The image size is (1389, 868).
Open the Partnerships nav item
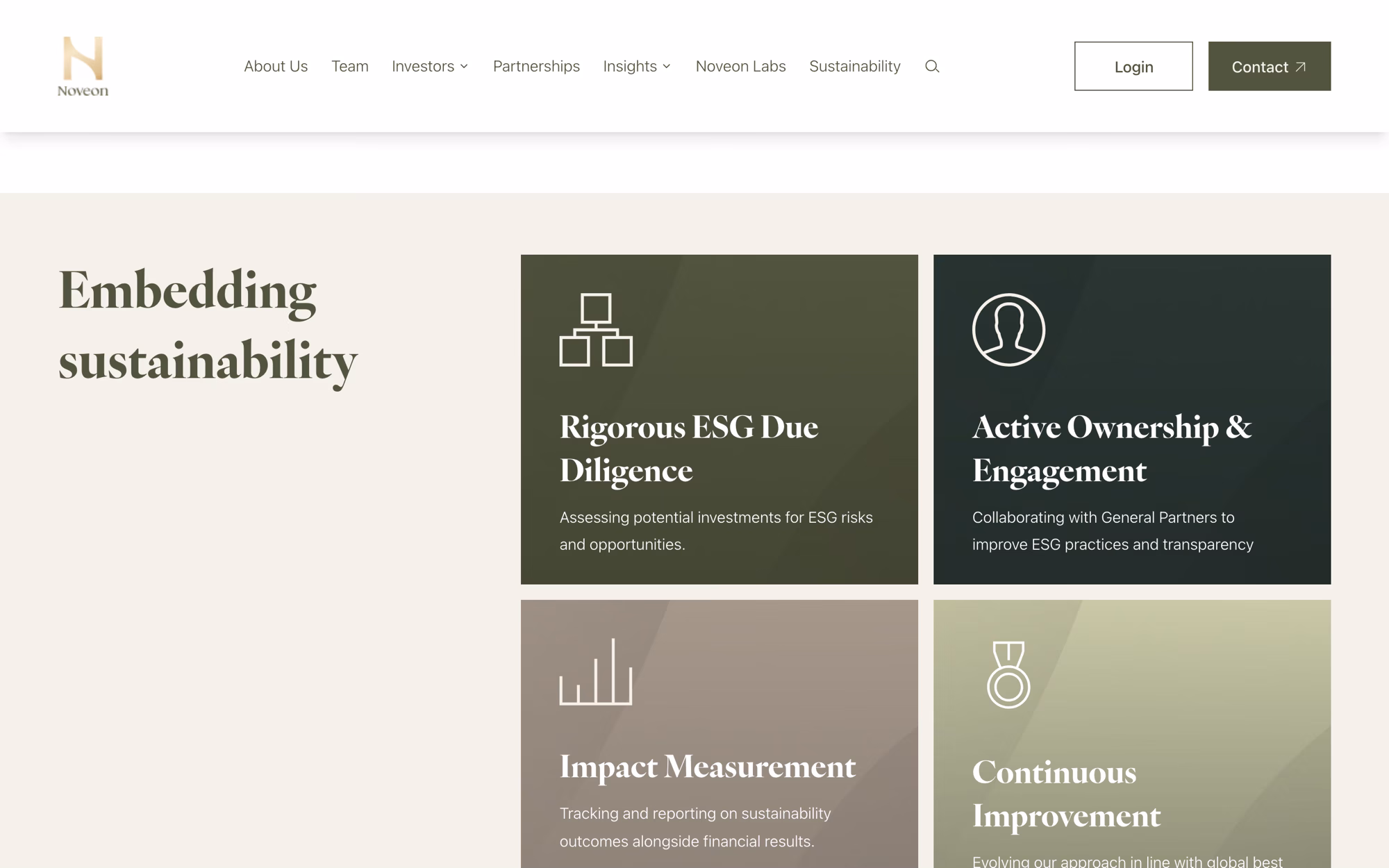point(536,66)
